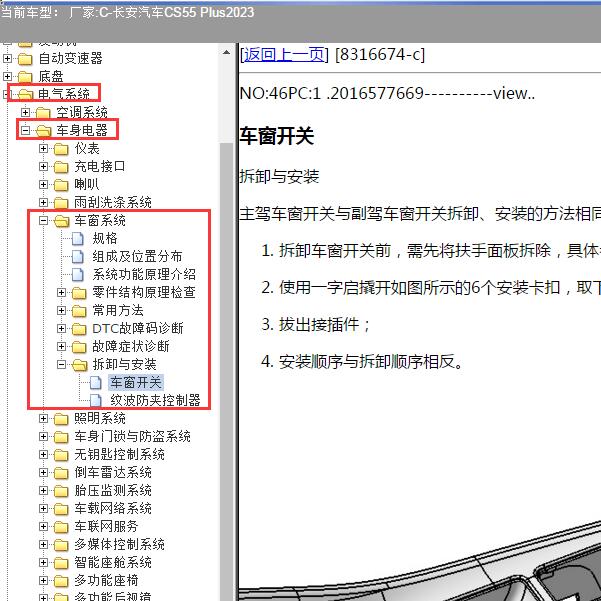Click the 组成及位置分布 page icon
The width and height of the screenshot is (601, 601).
pos(78,257)
